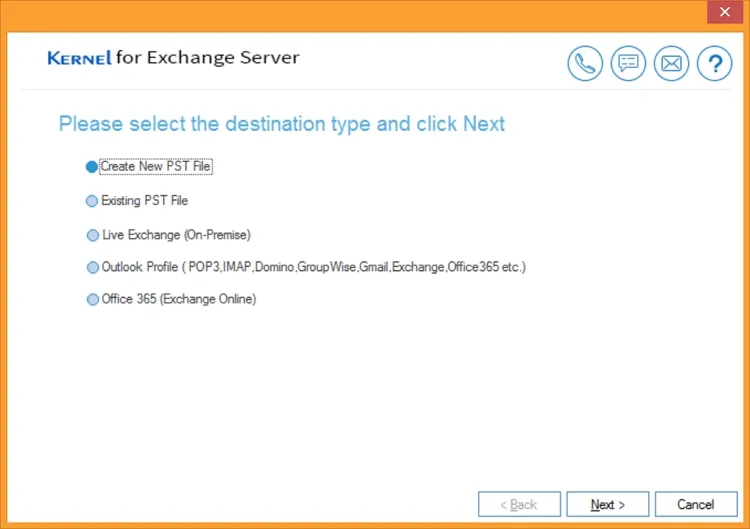Click the phone support icon

[x=585, y=64]
